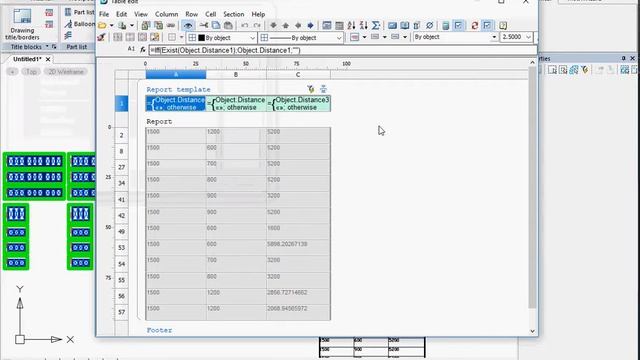The height and width of the screenshot is (360, 640).
Task: Toggle the checkbox icon right of refresh
Action: click(x=487, y=26)
